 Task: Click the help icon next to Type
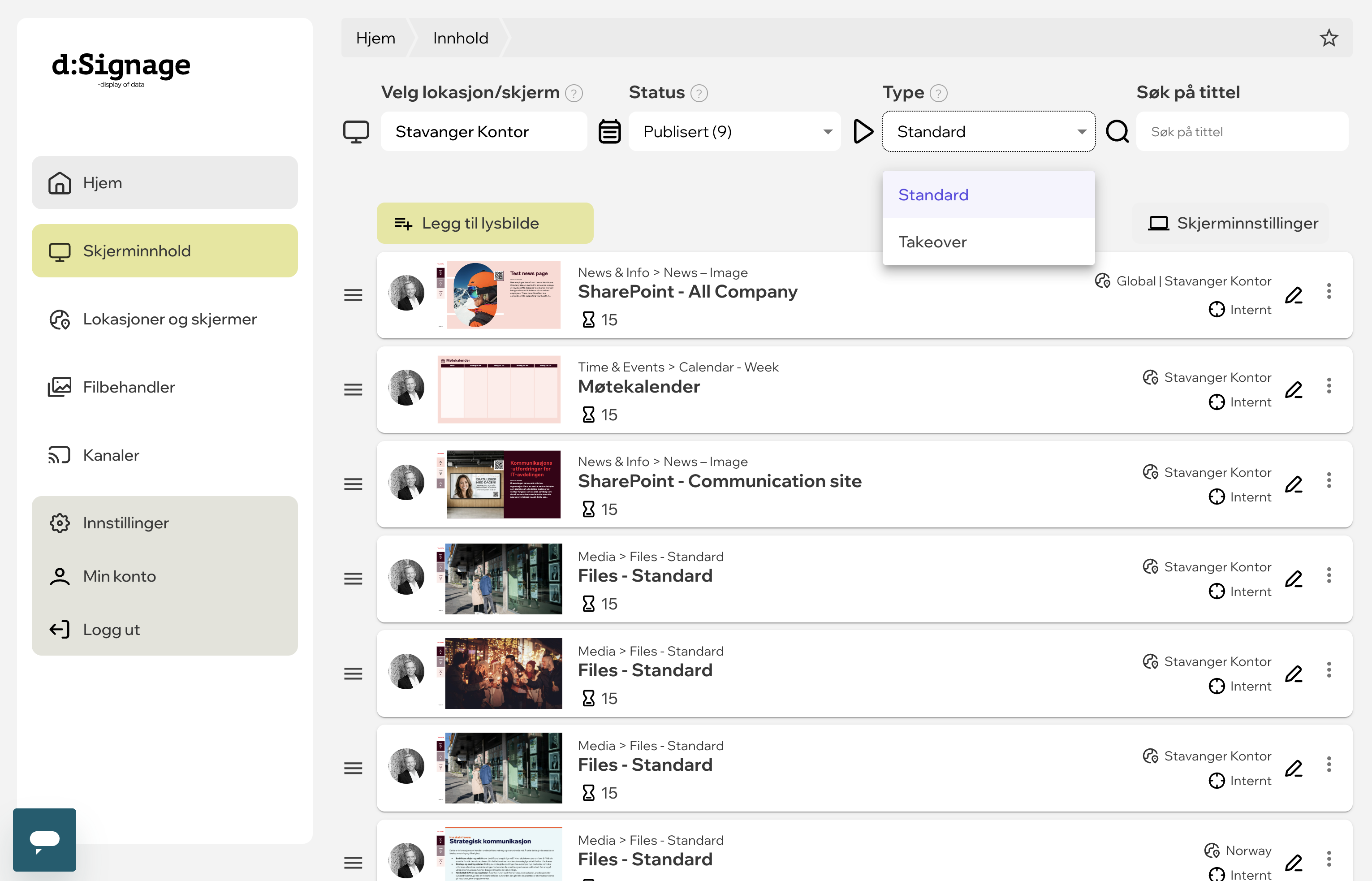point(939,93)
